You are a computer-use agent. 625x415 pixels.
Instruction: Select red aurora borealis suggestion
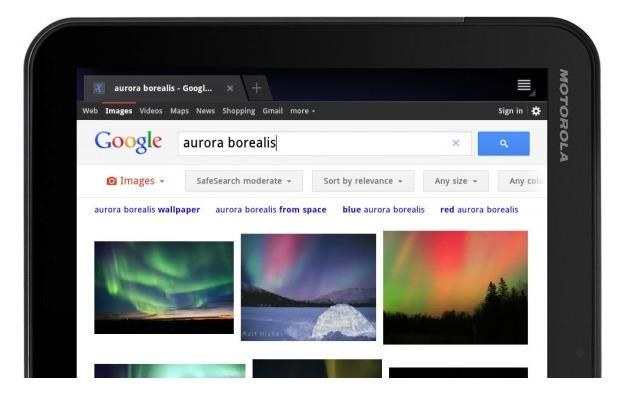479,210
